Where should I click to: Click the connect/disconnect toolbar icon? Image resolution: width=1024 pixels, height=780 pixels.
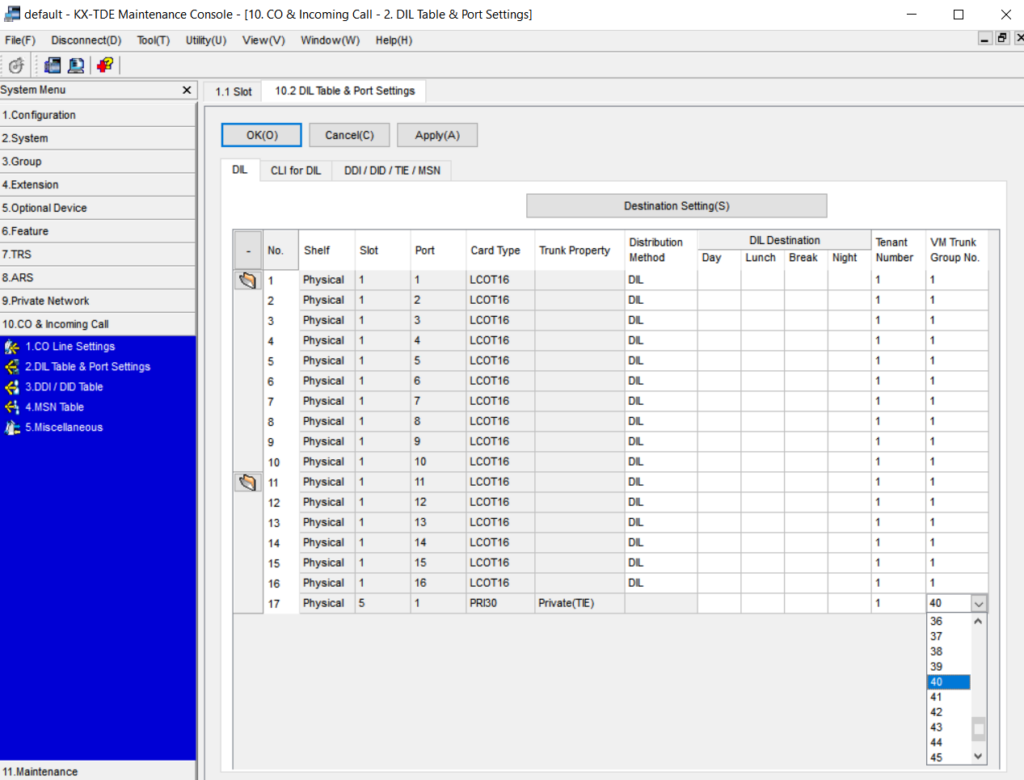point(16,65)
